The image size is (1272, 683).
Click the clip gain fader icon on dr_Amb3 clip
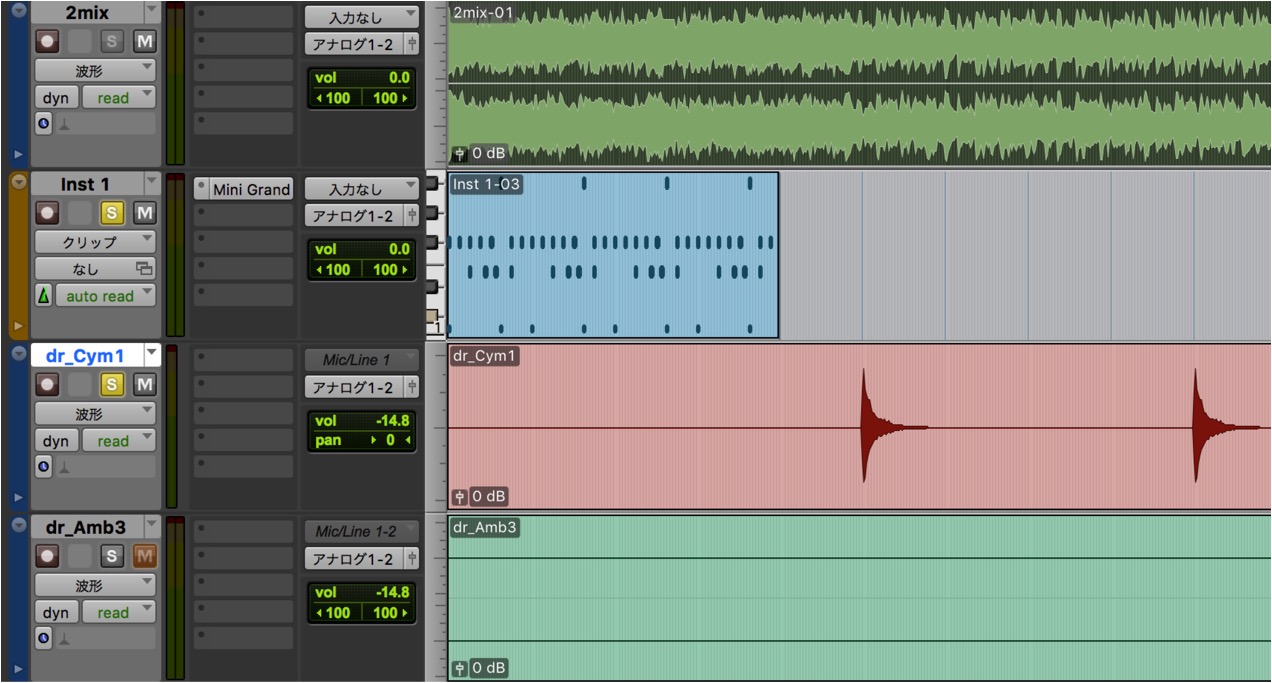pos(460,668)
